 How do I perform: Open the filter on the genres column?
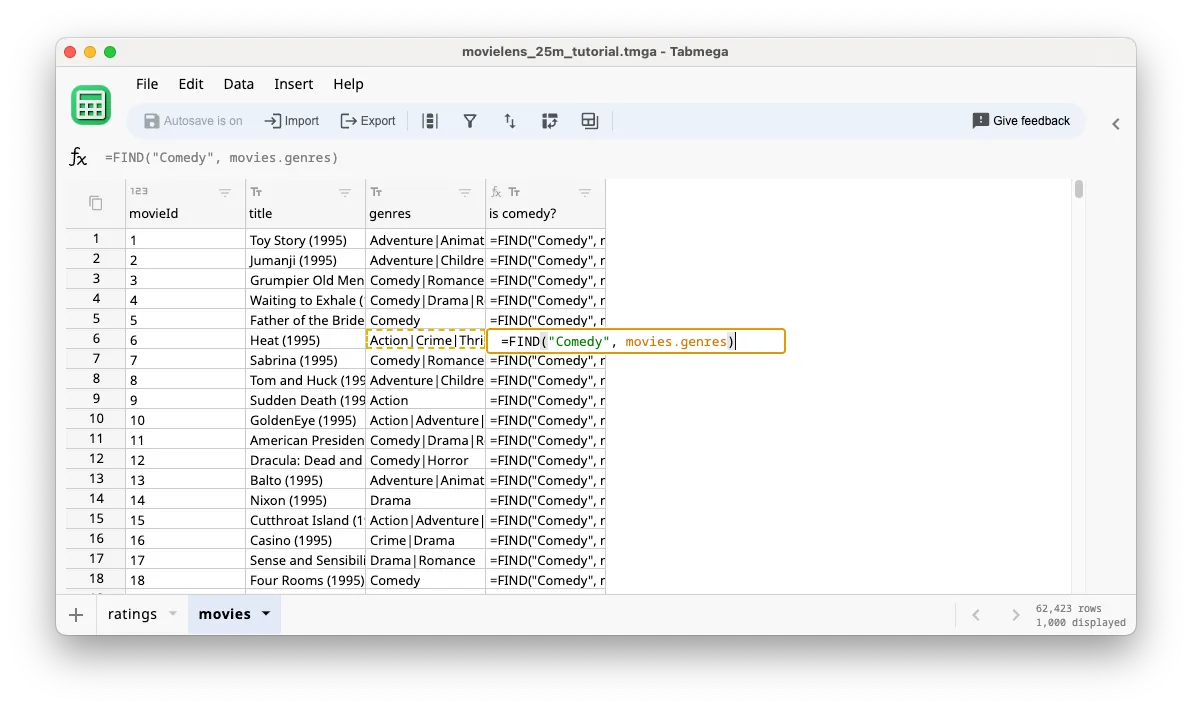pyautogui.click(x=464, y=192)
